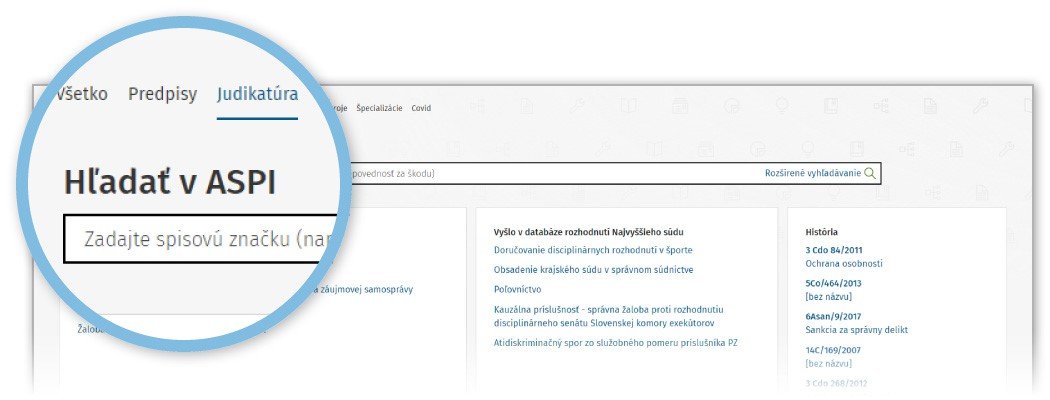Open Rozšírené vyhľadávanie advanced search
Screen dimensions: 1050x400
[812, 173]
